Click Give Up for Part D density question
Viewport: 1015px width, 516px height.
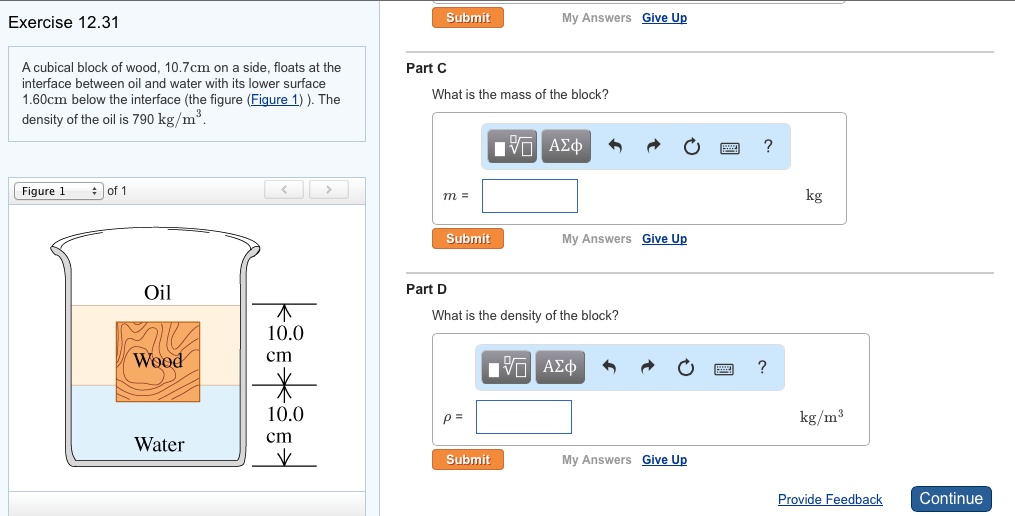664,460
